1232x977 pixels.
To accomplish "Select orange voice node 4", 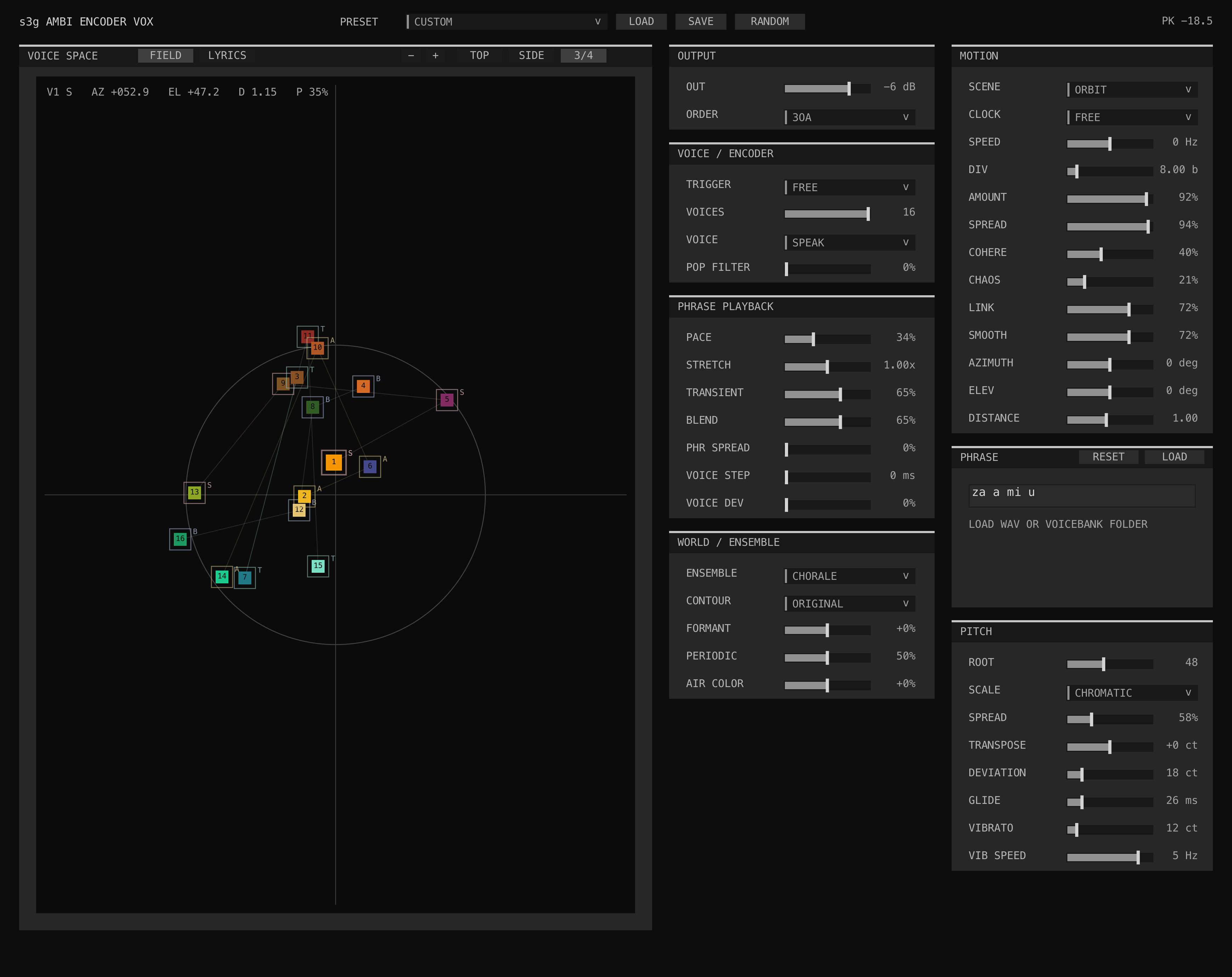I will click(363, 386).
